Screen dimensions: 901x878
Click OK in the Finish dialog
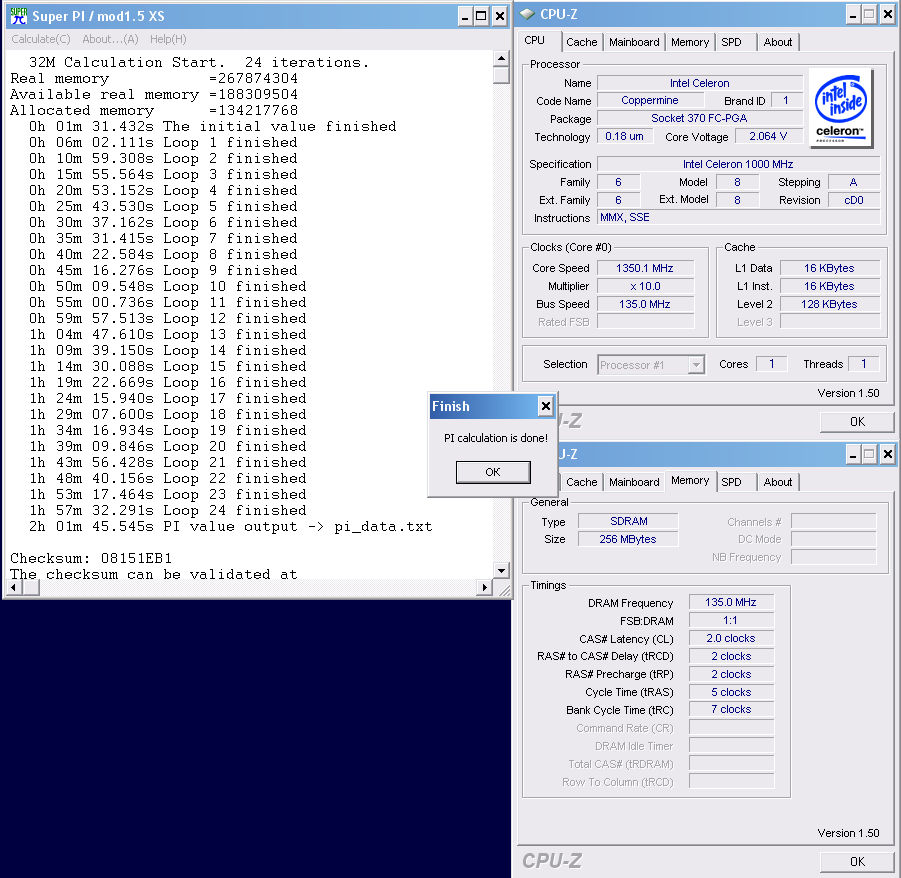(x=493, y=472)
